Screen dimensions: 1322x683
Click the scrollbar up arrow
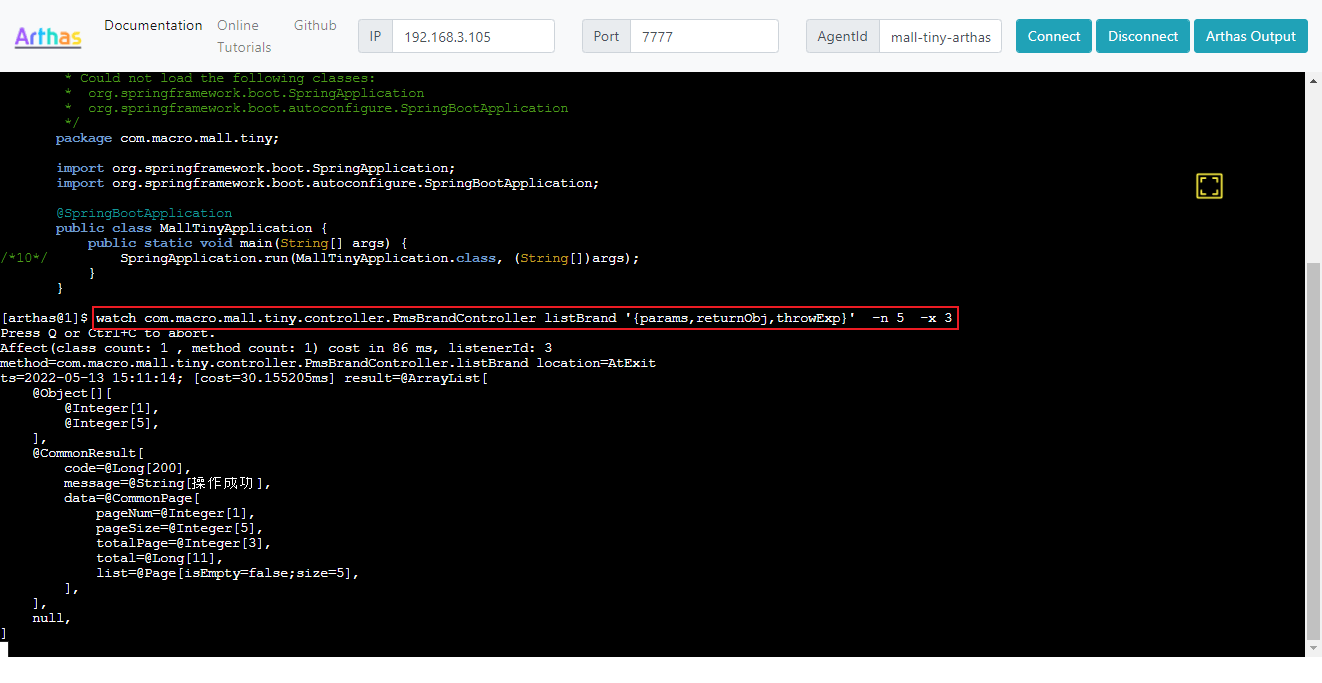[1314, 80]
